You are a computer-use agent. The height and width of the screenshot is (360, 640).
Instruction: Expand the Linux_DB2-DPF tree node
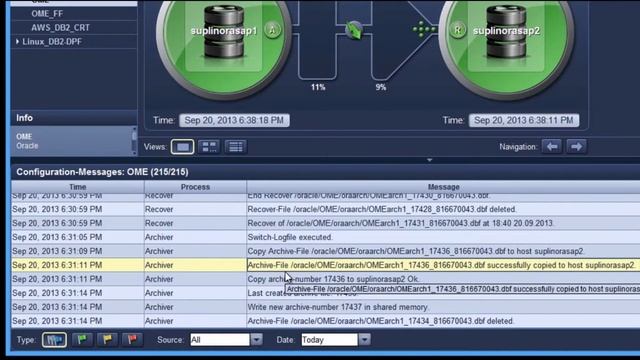click(x=17, y=42)
